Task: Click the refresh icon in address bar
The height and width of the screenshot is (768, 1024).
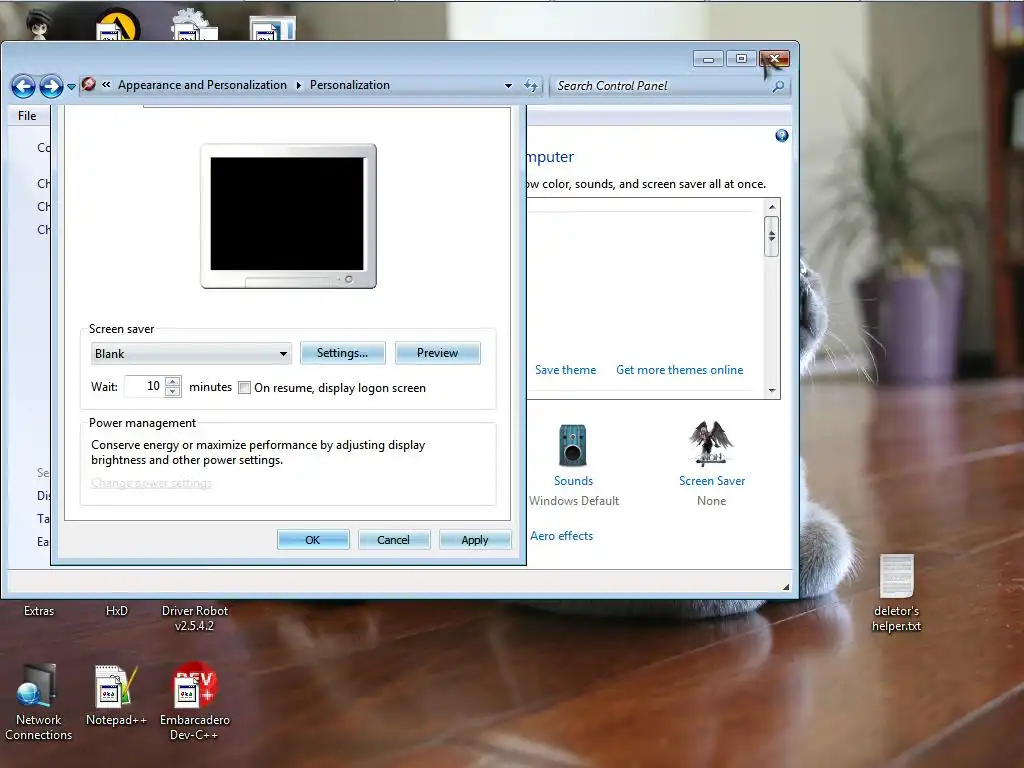Action: (531, 86)
